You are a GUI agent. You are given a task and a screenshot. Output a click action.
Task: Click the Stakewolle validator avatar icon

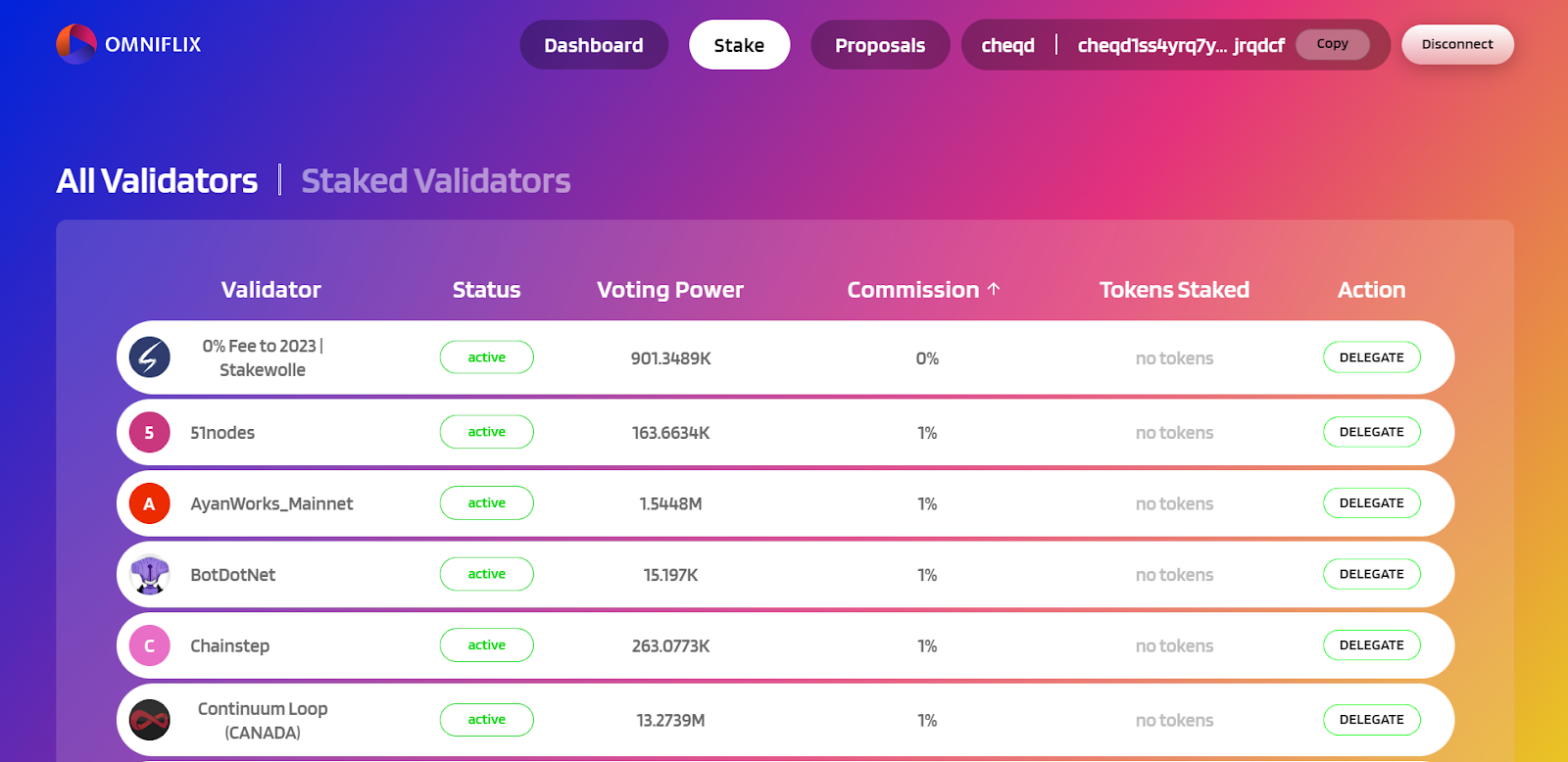click(150, 357)
